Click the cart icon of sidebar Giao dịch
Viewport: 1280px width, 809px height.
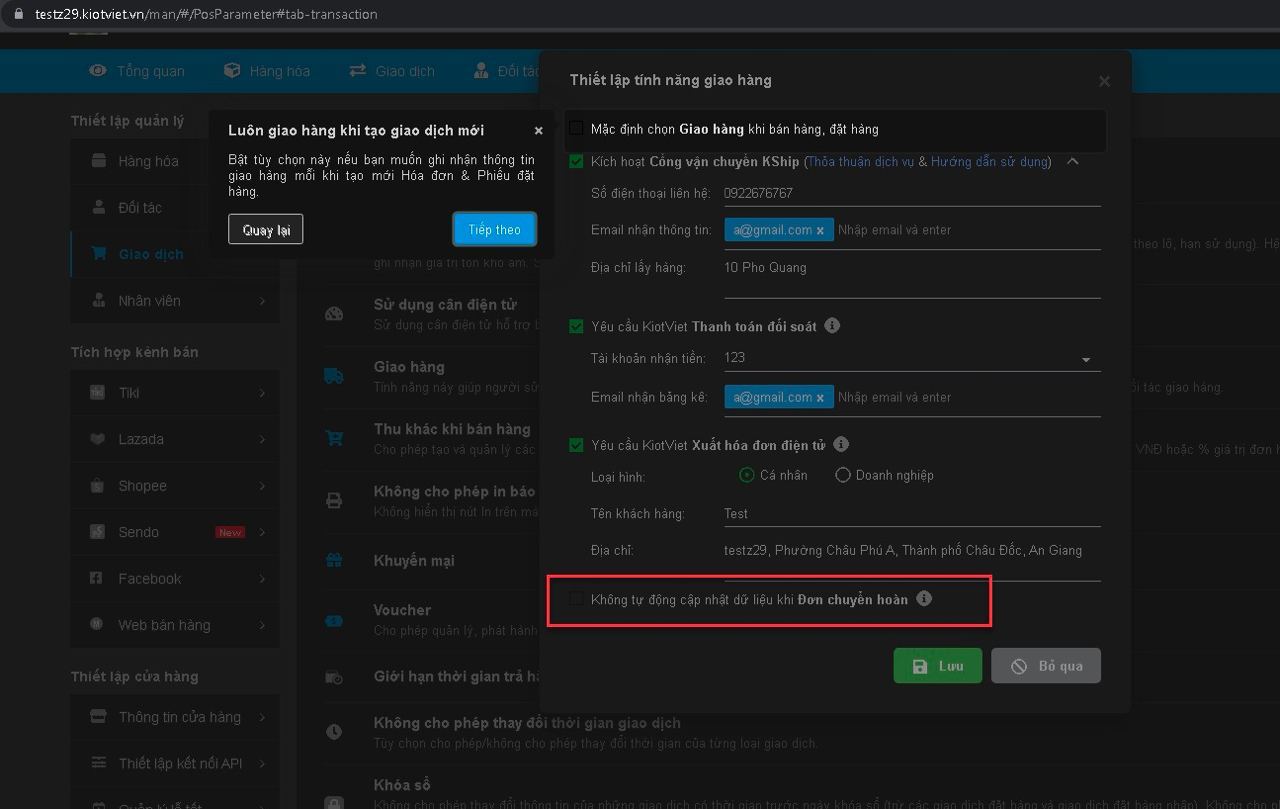pos(99,253)
